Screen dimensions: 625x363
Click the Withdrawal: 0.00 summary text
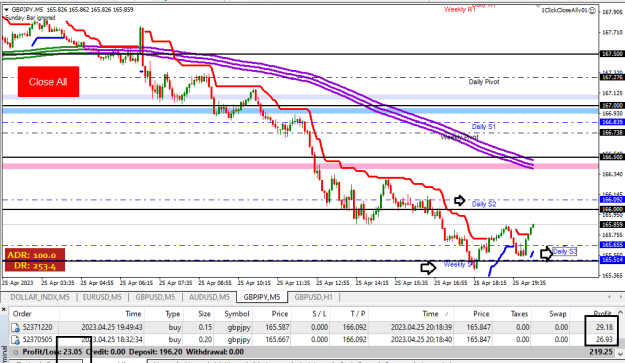tap(215, 352)
